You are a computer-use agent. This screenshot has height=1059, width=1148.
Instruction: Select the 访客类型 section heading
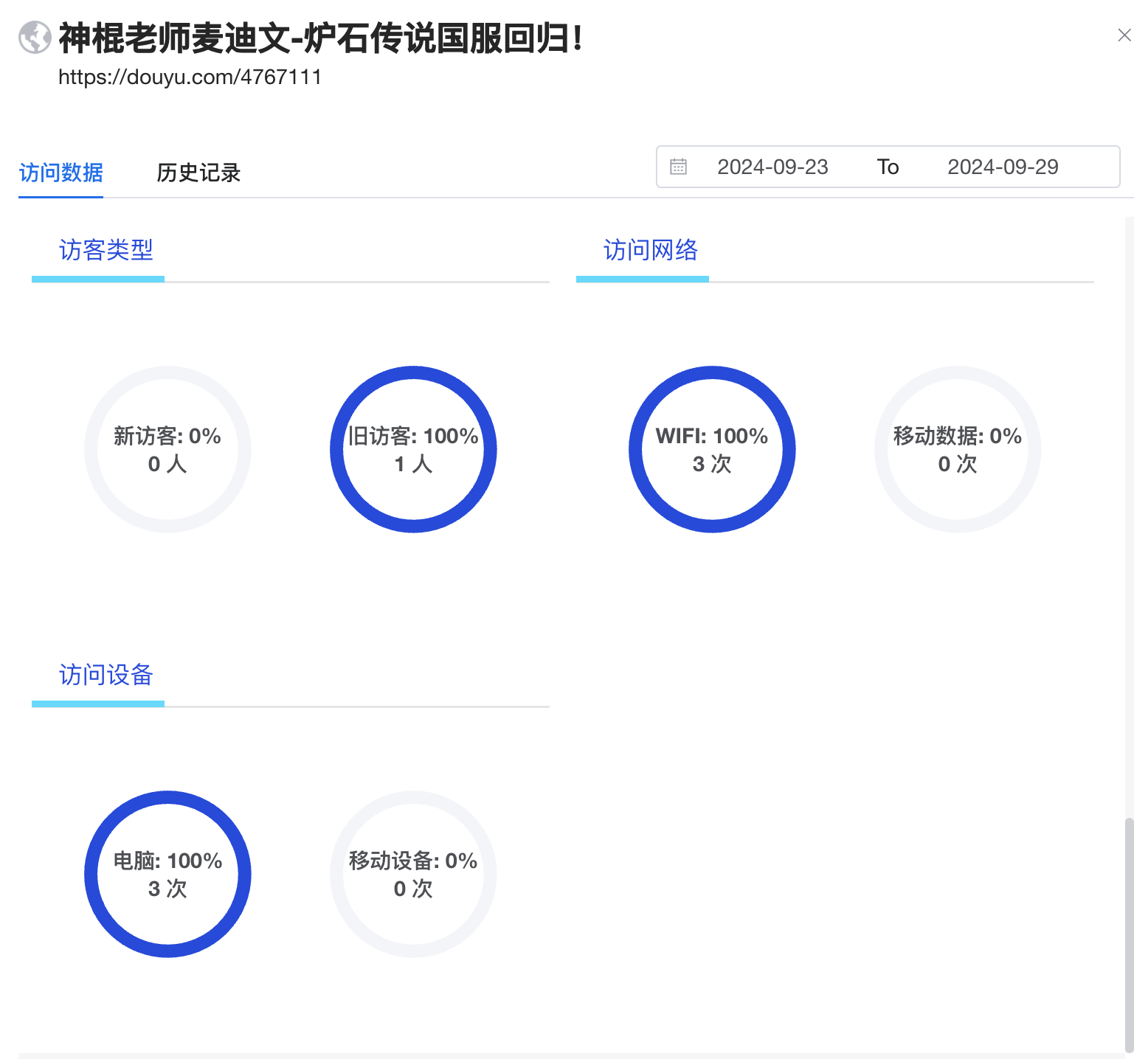click(x=106, y=250)
